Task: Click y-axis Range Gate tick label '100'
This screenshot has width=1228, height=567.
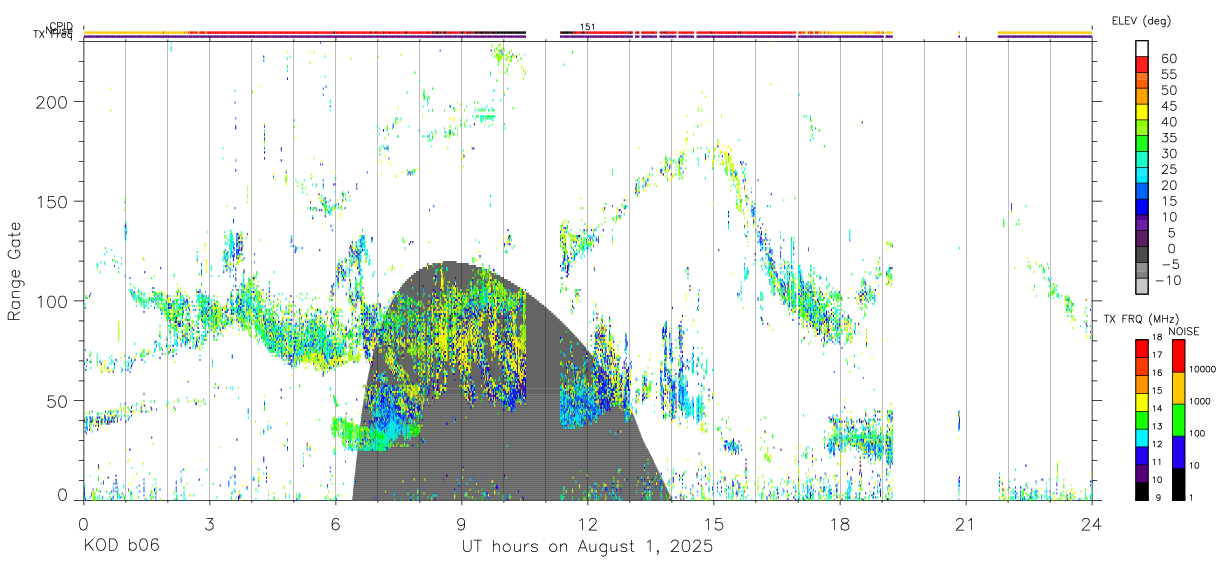Action: 52,301
